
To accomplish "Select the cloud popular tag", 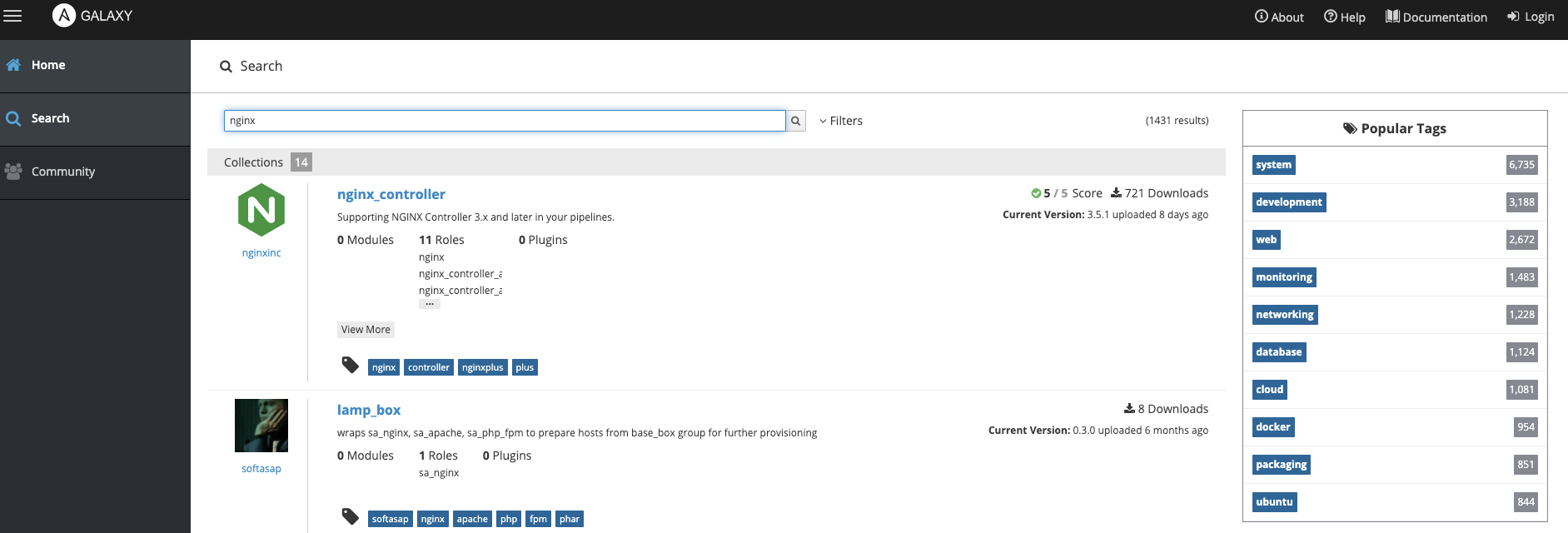I will tap(1270, 390).
